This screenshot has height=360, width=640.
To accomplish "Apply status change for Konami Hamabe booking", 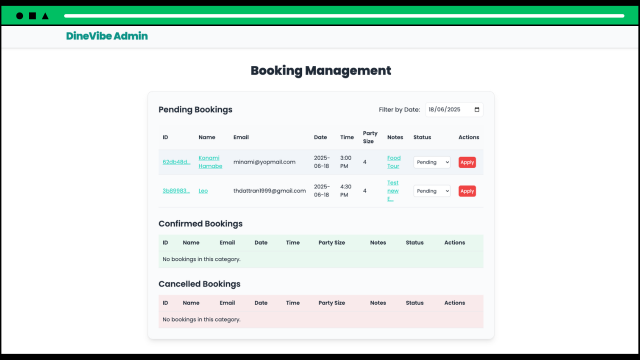I will coord(467,162).
